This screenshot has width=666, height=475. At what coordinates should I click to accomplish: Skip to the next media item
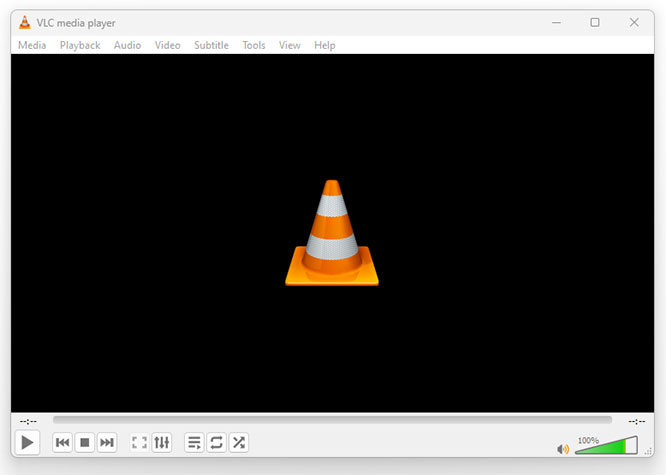tap(107, 443)
